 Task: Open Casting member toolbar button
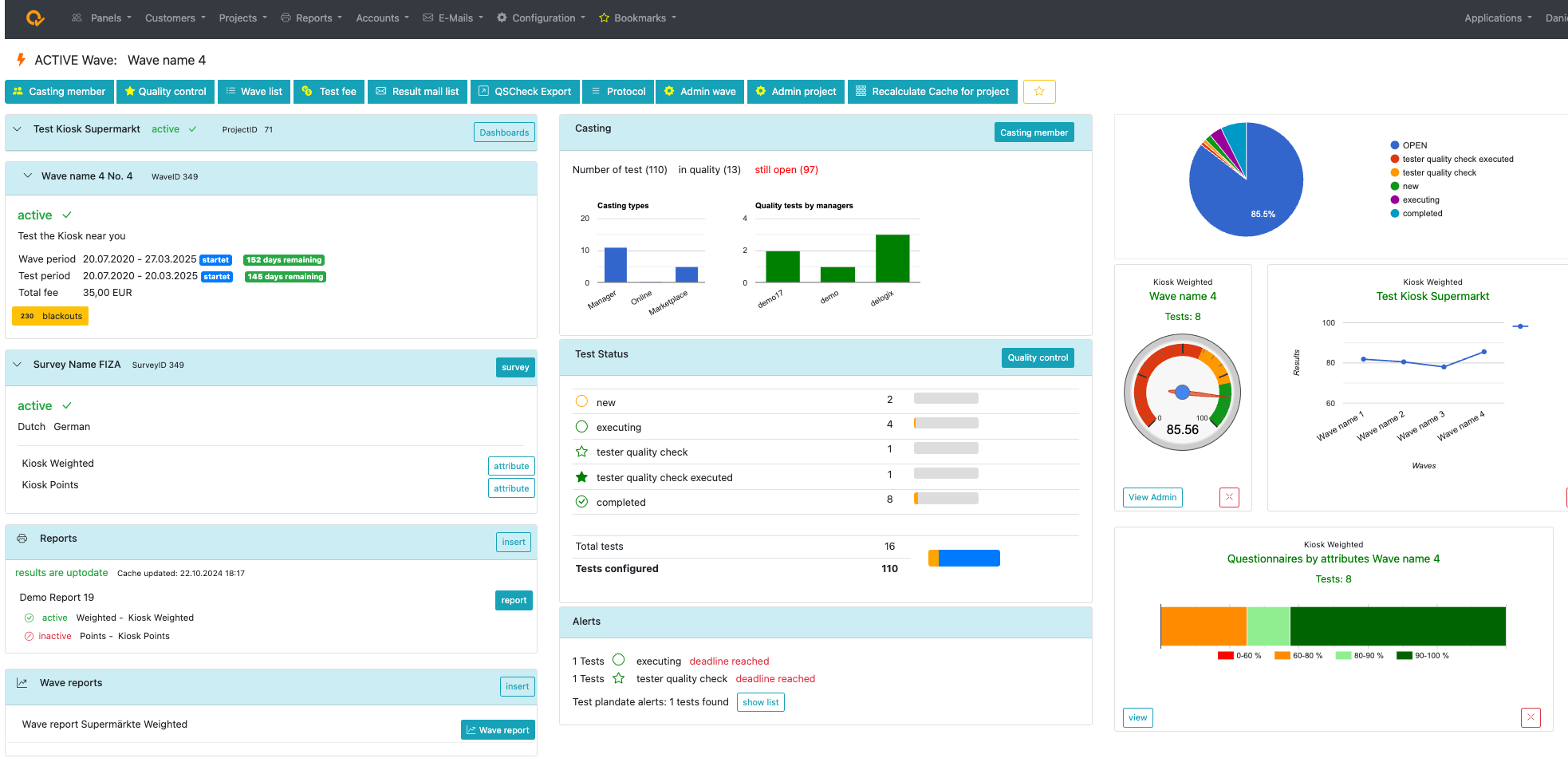pos(60,92)
